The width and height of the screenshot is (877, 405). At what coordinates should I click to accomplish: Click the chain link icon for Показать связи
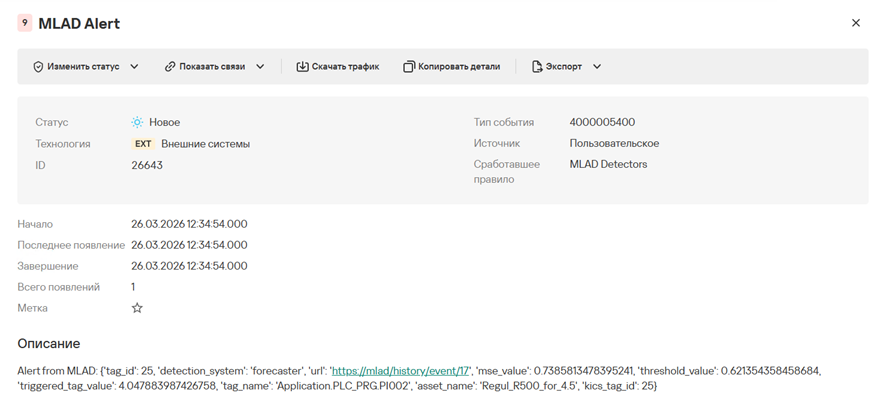click(170, 67)
